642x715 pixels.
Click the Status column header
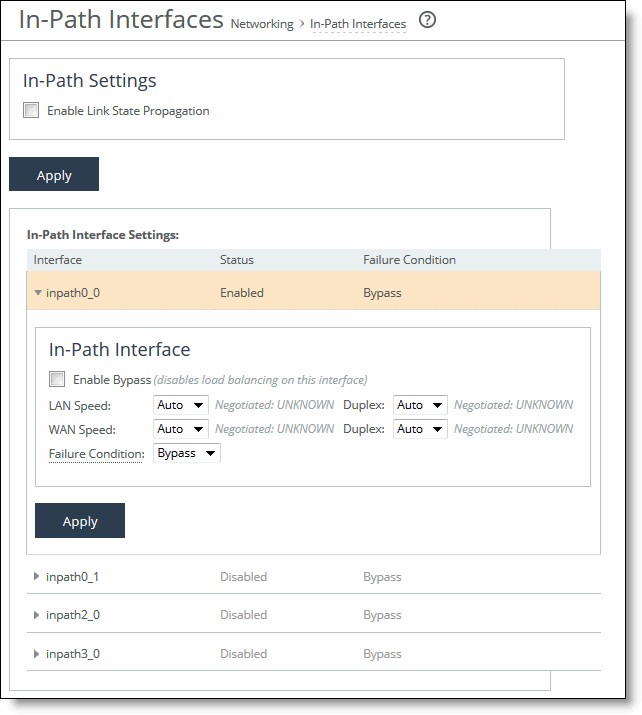[237, 260]
